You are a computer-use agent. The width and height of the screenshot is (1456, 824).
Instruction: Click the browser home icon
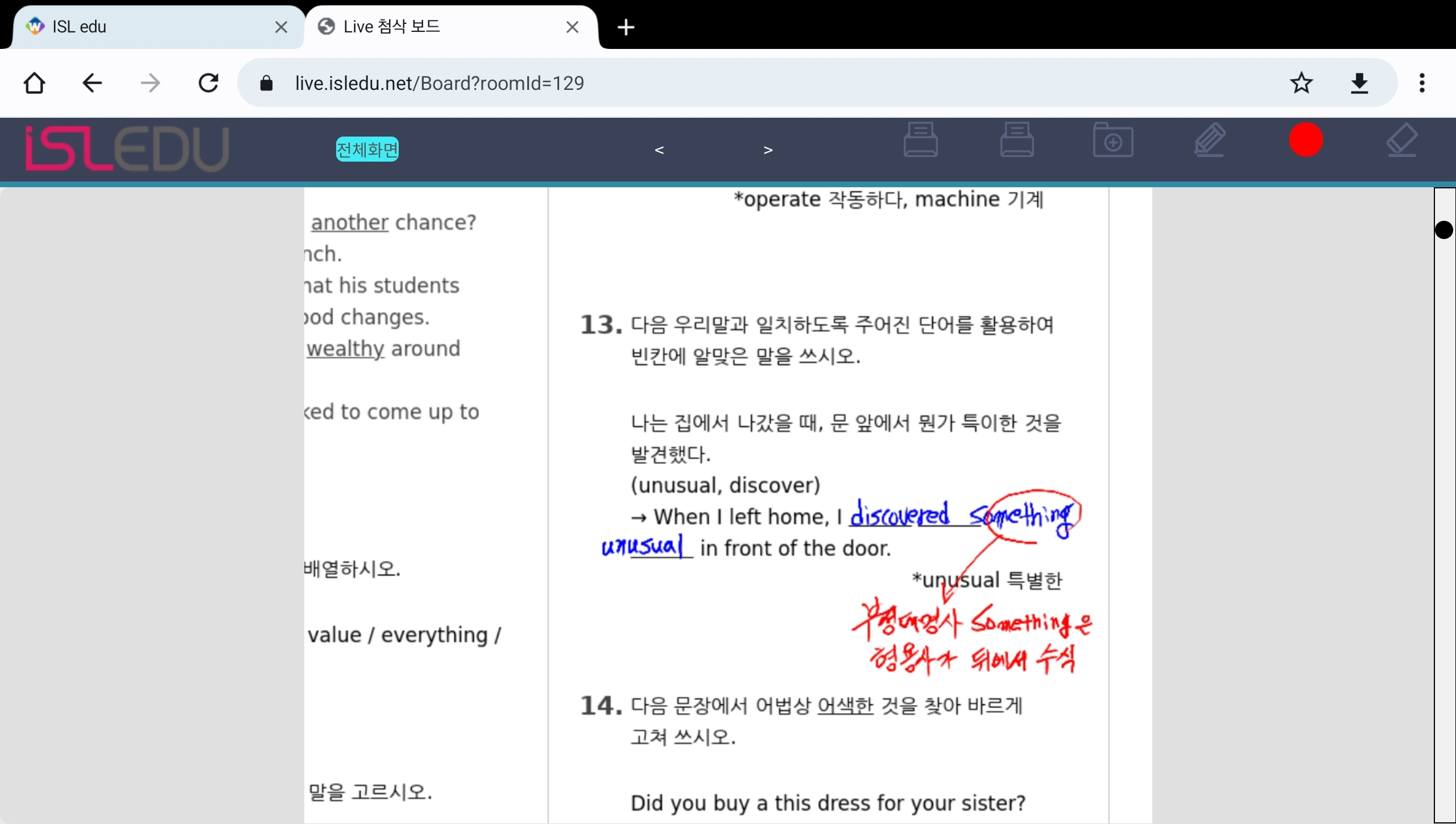coord(34,83)
